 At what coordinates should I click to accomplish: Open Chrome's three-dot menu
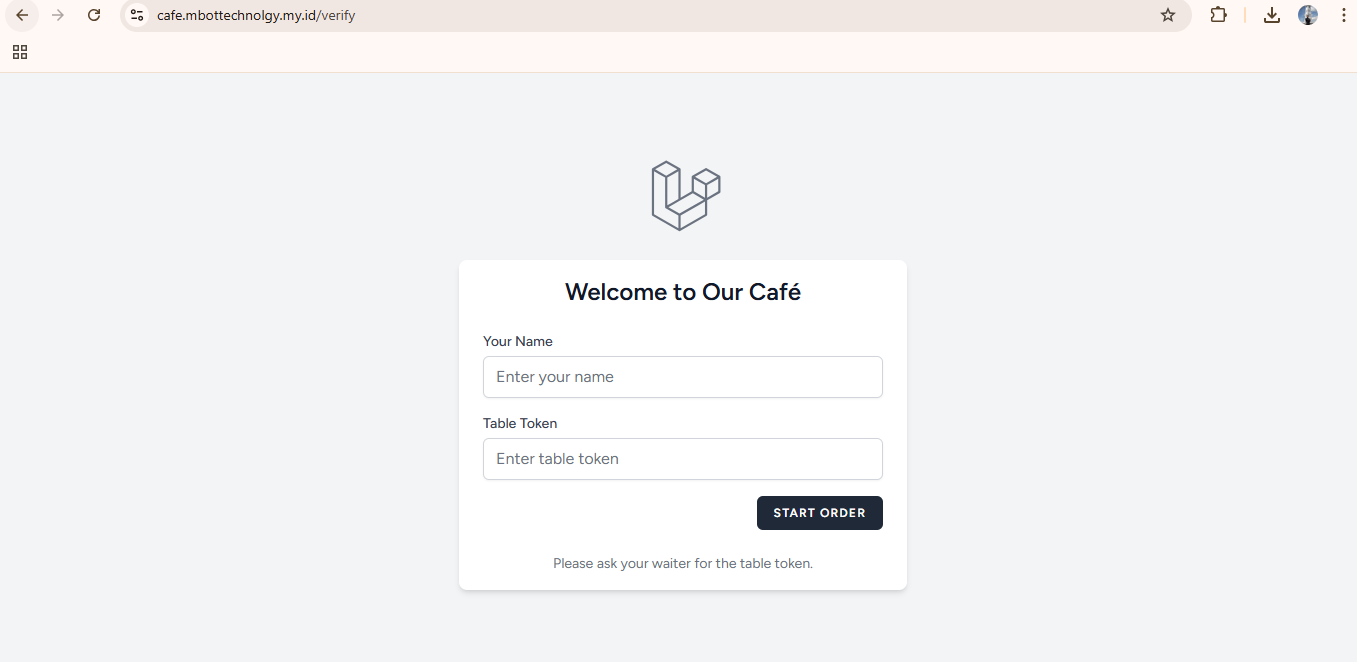(x=1343, y=15)
